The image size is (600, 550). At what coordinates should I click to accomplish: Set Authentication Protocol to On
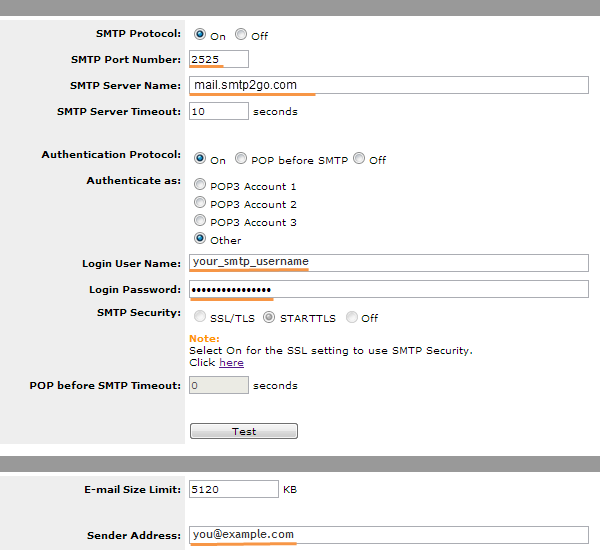point(200,158)
